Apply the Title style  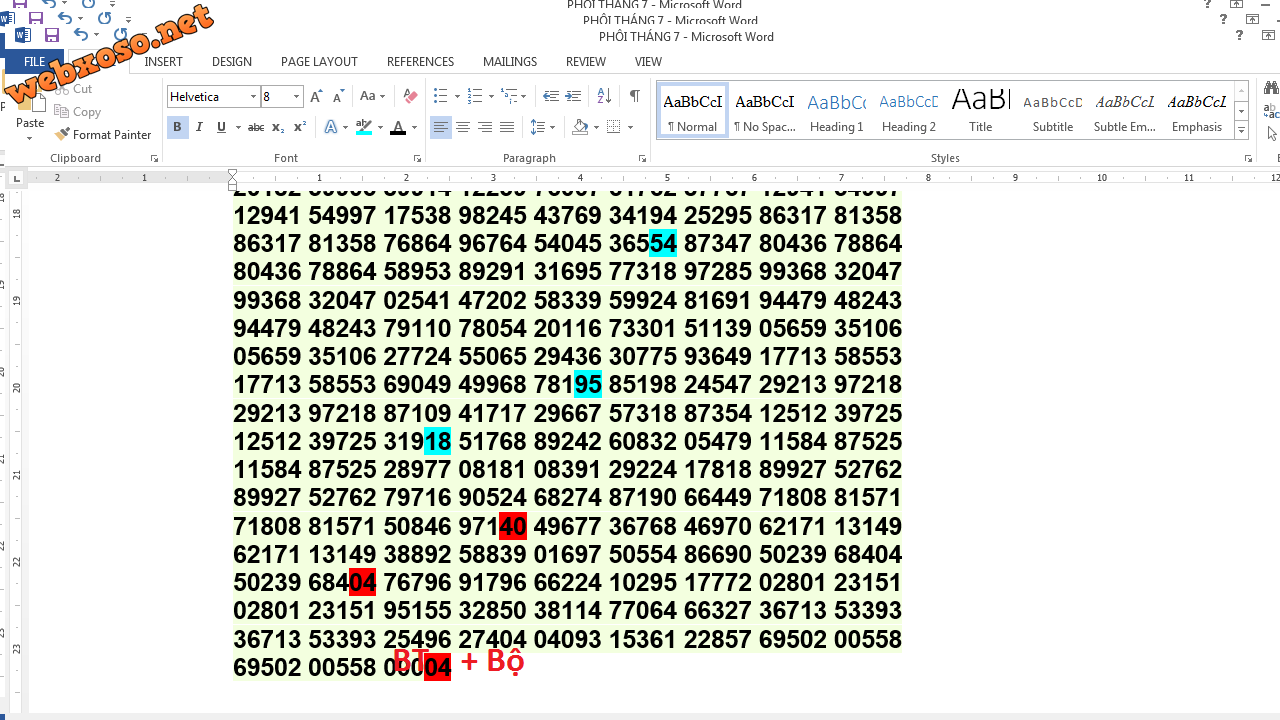[x=980, y=110]
